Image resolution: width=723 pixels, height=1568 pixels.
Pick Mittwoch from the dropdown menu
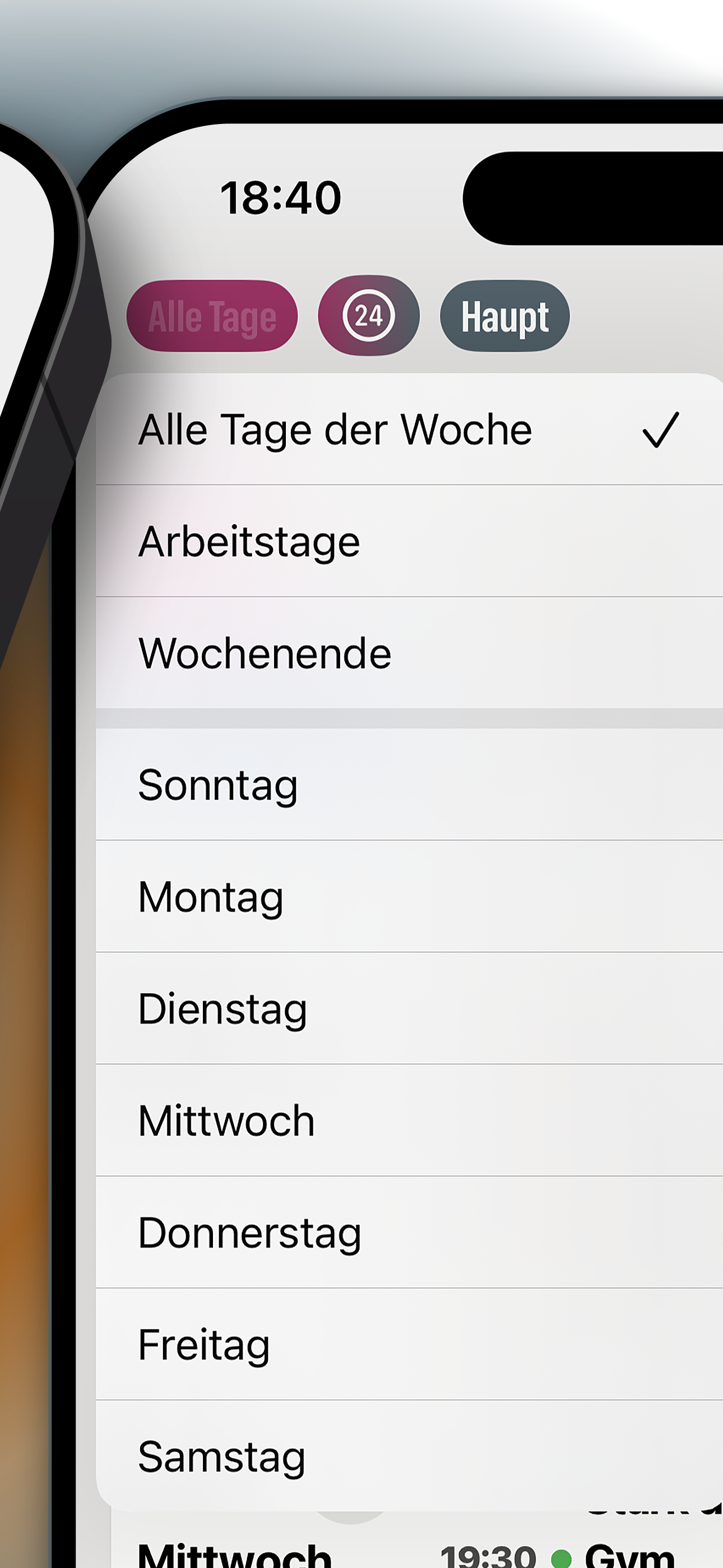click(409, 1120)
